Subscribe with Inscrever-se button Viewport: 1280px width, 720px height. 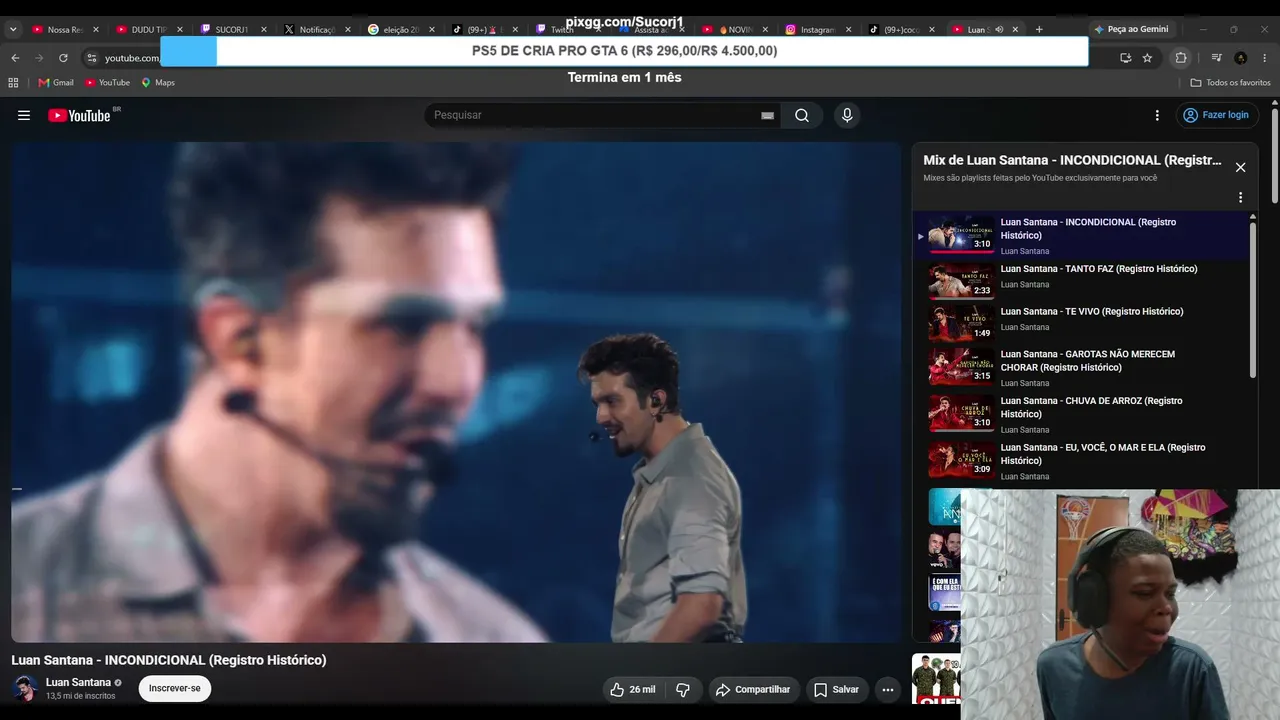click(x=175, y=688)
